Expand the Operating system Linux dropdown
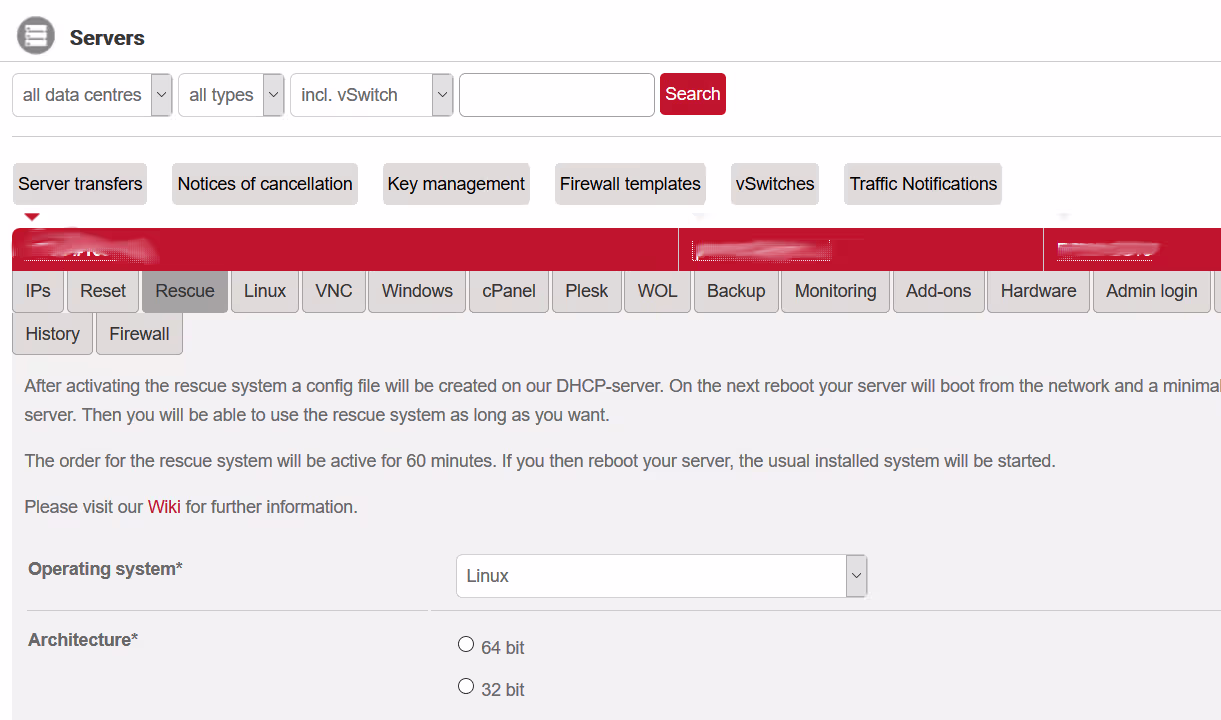This screenshot has height=720, width=1221. tap(661, 576)
